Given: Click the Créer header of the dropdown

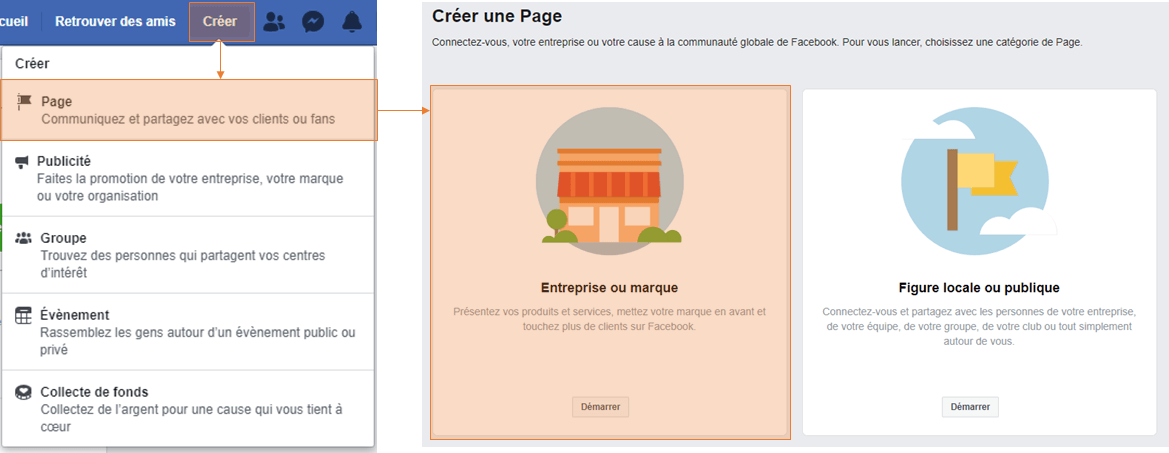Looking at the screenshot, I should (32, 64).
